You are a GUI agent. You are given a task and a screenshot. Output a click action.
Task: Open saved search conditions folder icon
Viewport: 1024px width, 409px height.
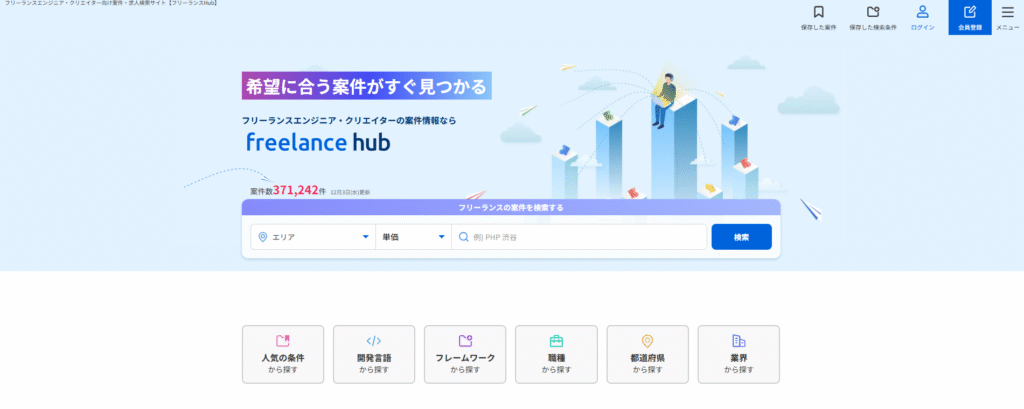[x=872, y=13]
